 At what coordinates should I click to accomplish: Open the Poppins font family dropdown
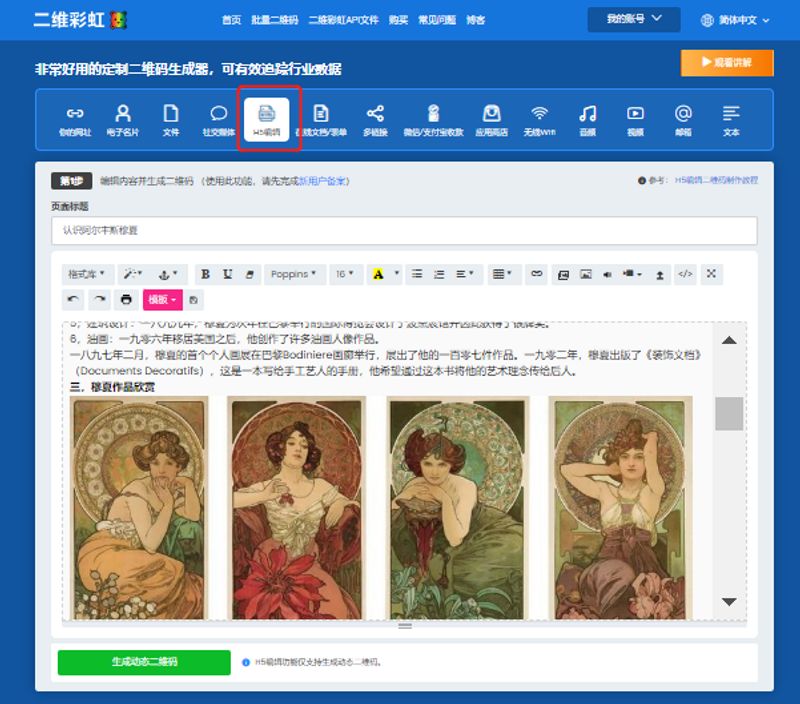[x=293, y=274]
